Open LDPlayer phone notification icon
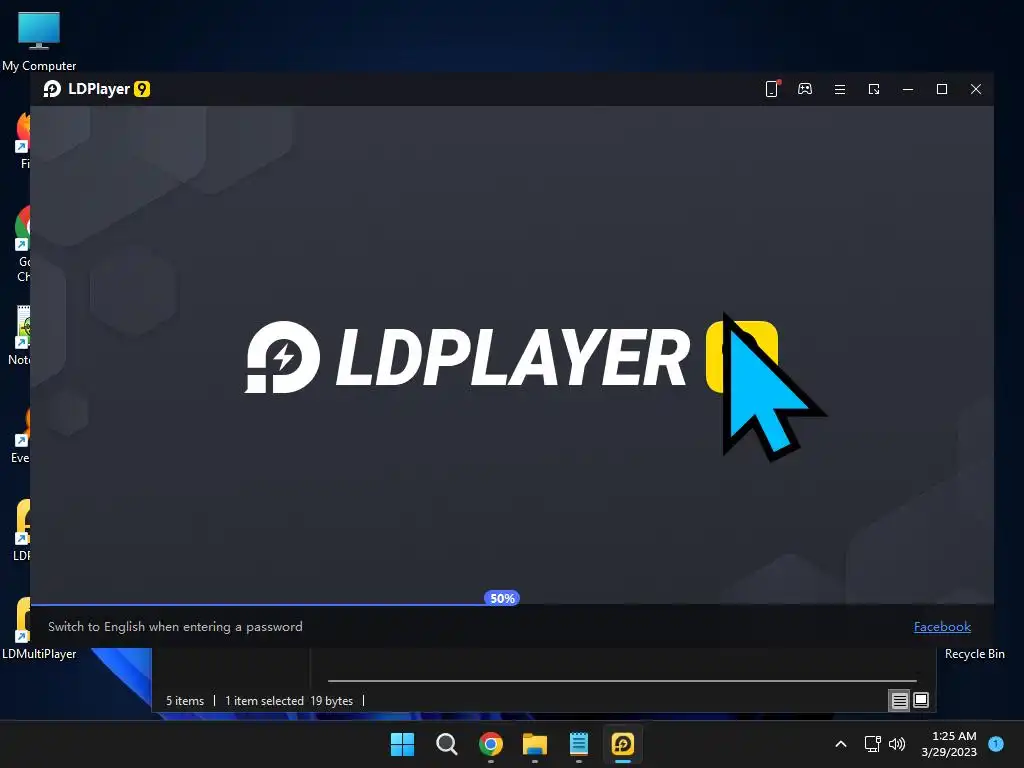The height and width of the screenshot is (768, 1024). tap(772, 89)
